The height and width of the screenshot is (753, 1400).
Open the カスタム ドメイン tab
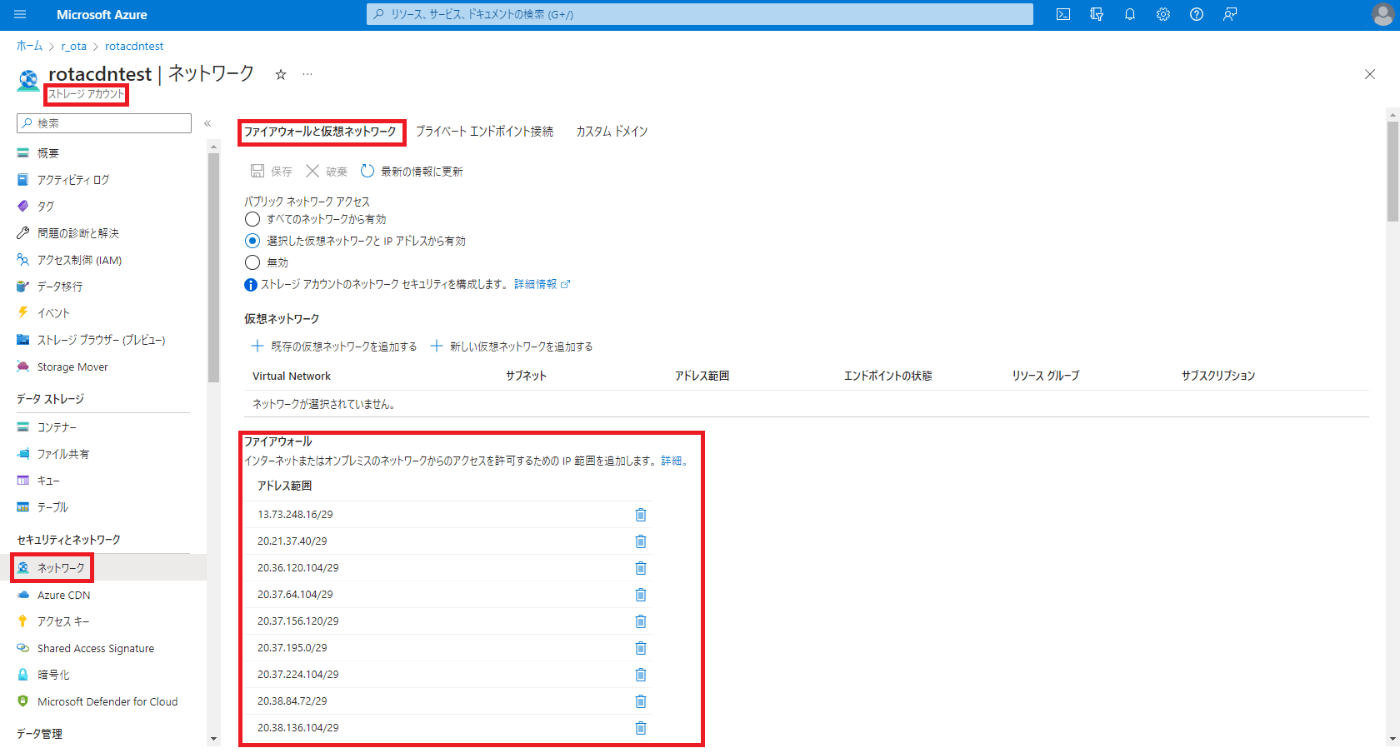coord(611,130)
